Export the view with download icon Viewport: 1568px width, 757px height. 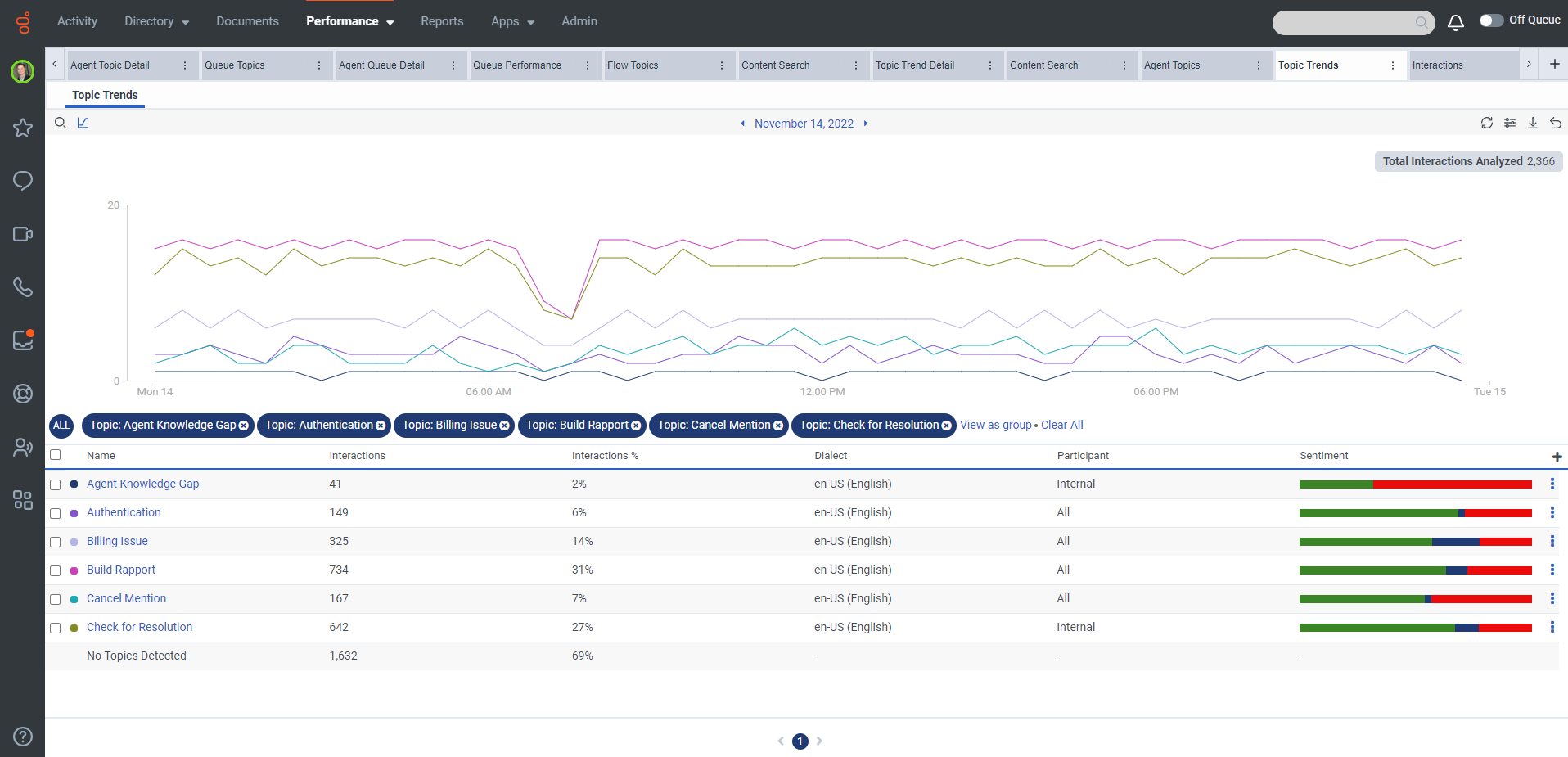(x=1532, y=123)
